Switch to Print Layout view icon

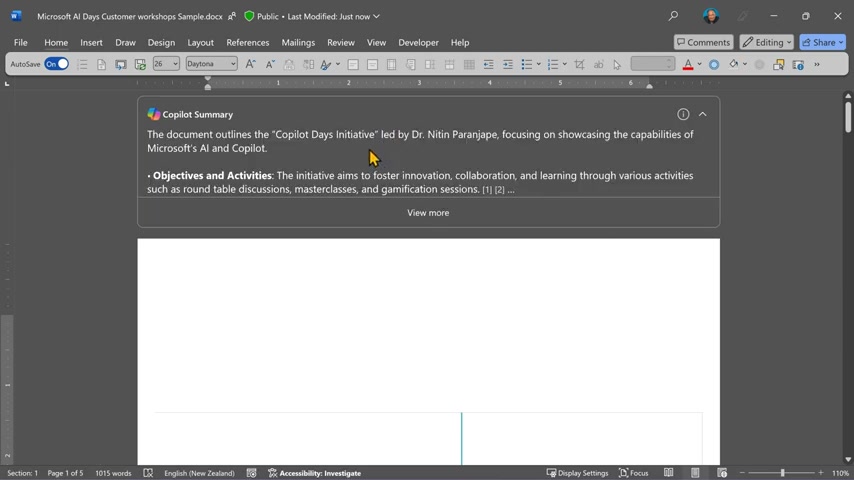695,473
